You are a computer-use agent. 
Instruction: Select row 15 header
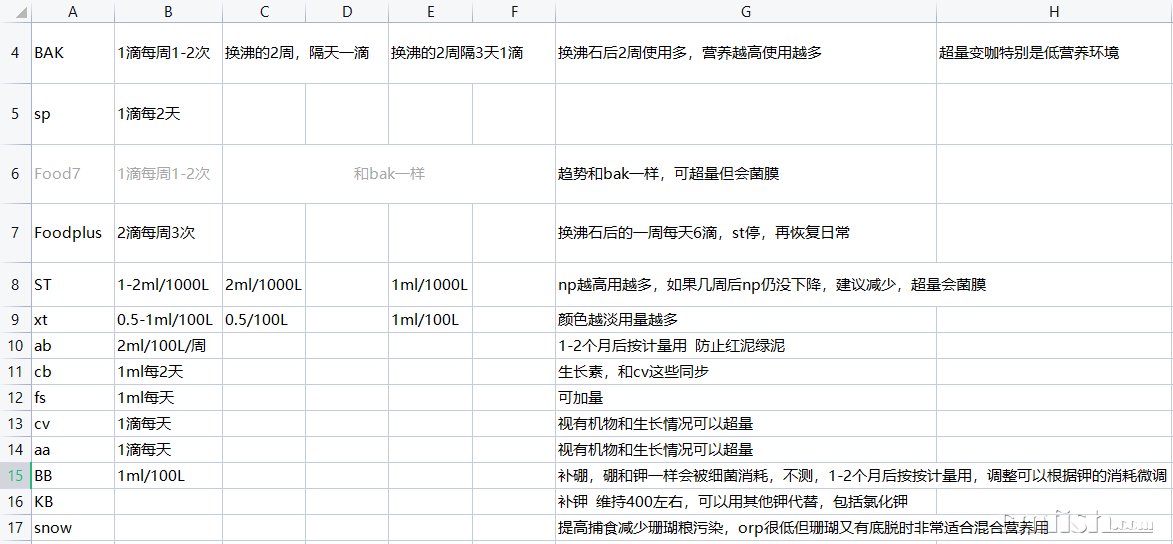pos(15,475)
